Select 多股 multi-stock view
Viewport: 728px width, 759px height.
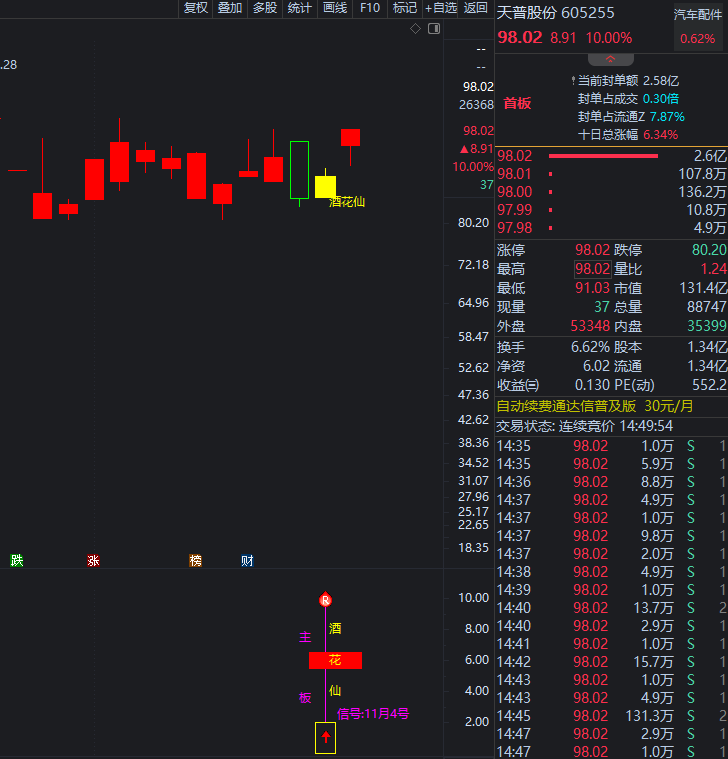(x=264, y=8)
